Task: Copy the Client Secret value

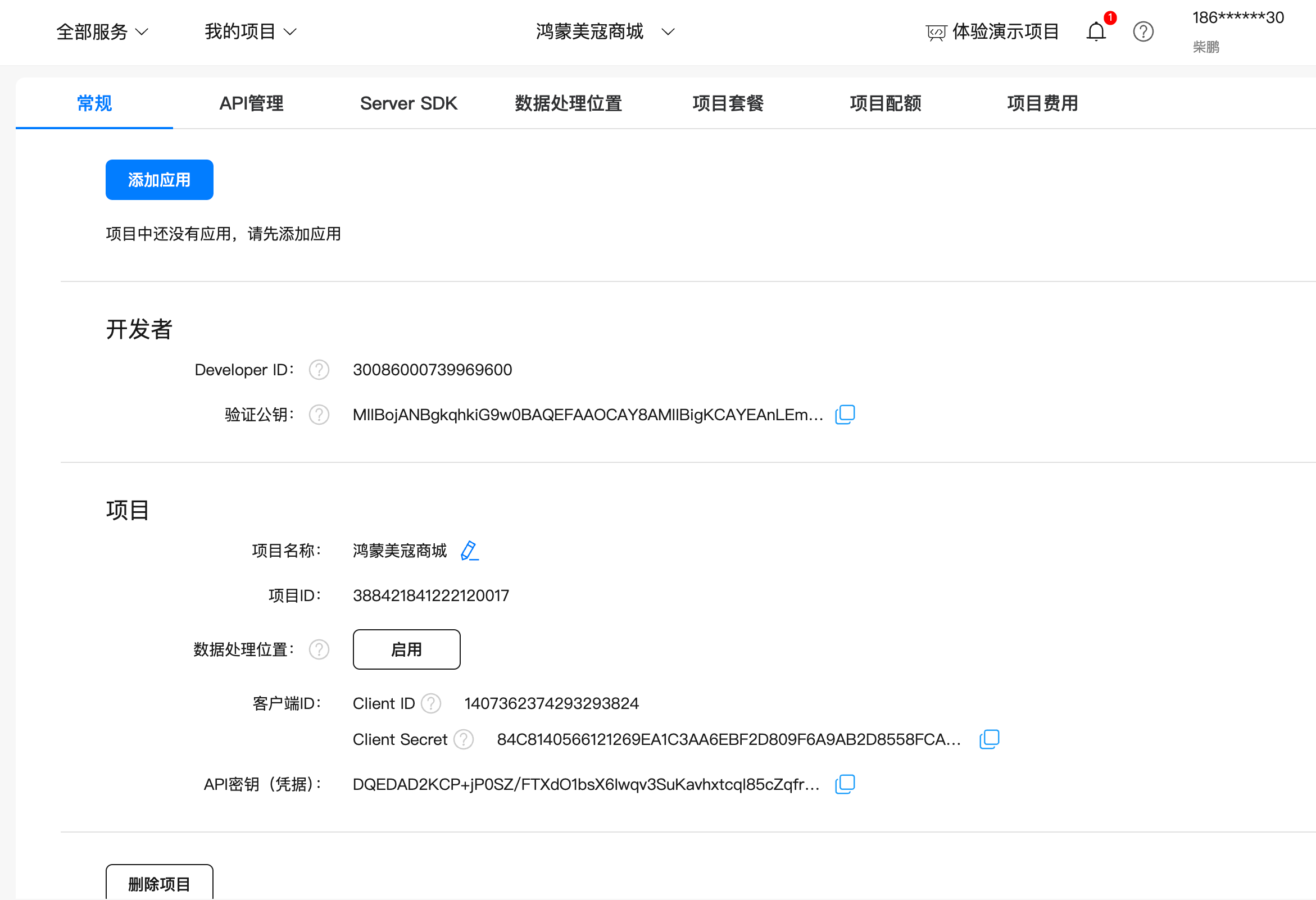Action: [x=989, y=739]
